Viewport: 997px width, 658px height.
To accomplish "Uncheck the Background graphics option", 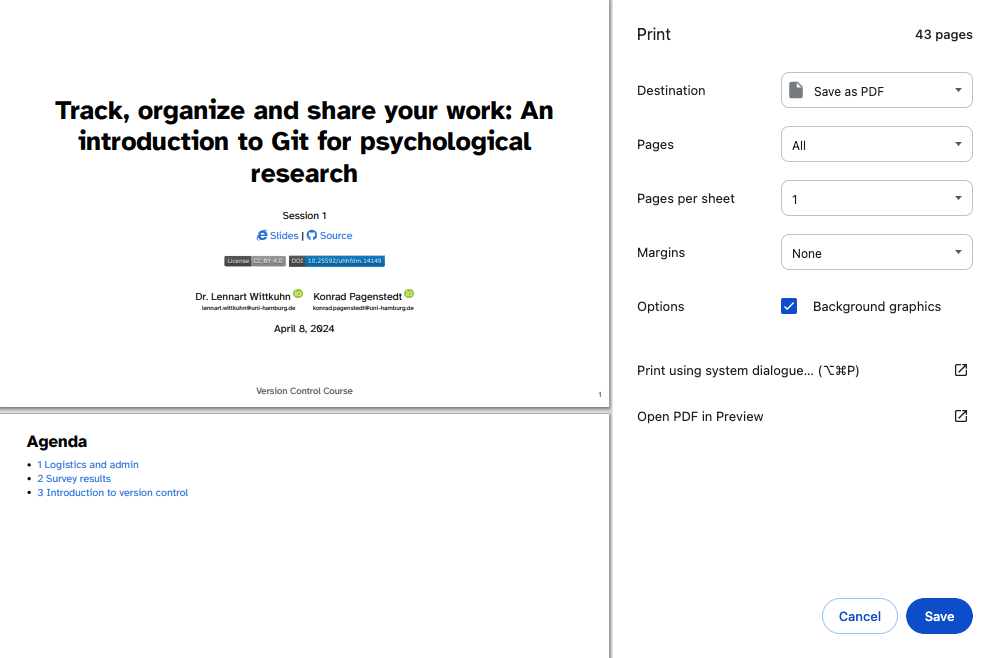I will [790, 306].
